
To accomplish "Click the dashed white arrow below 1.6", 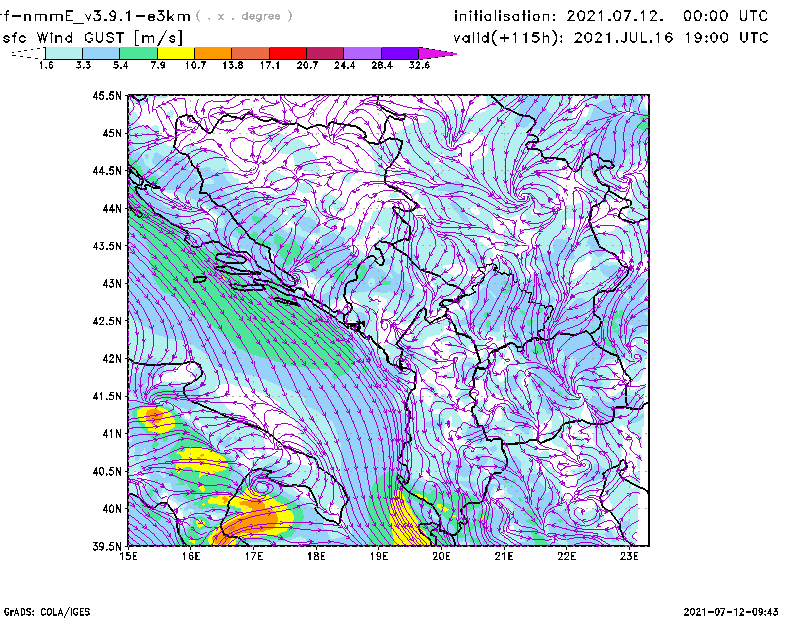I will [28, 53].
